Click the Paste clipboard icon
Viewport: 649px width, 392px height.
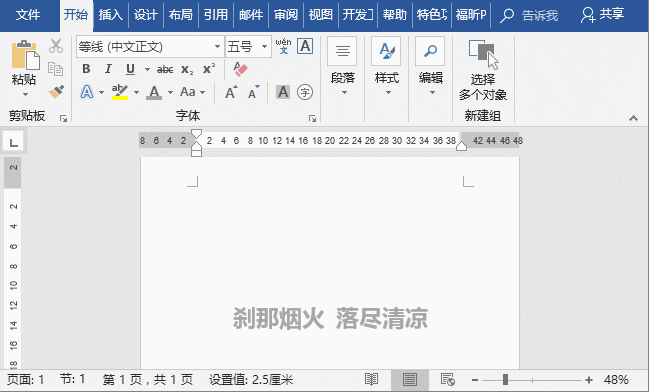pyautogui.click(x=25, y=55)
